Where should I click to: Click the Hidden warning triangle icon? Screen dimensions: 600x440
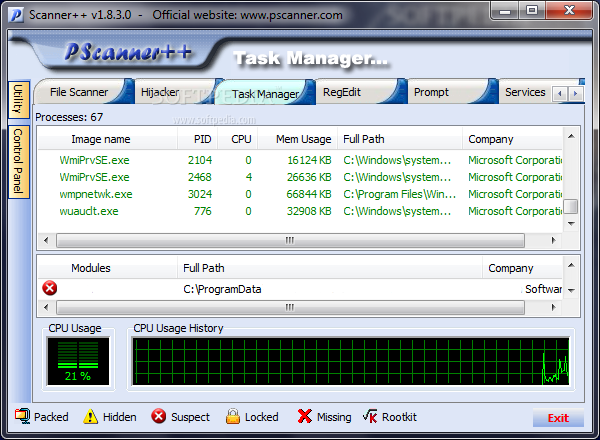point(90,416)
